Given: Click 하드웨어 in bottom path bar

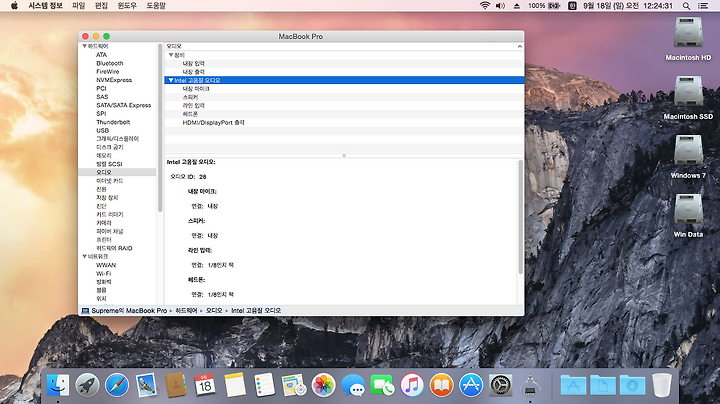Looking at the screenshot, I should click(186, 311).
